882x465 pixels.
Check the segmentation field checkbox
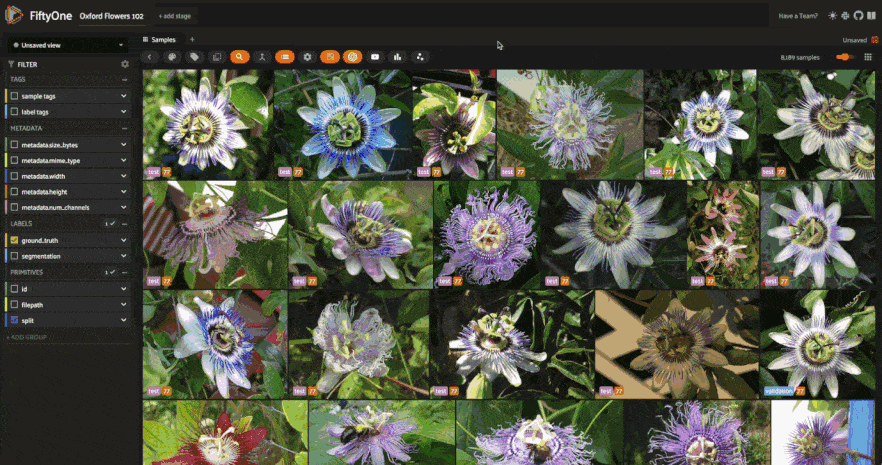(x=15, y=256)
